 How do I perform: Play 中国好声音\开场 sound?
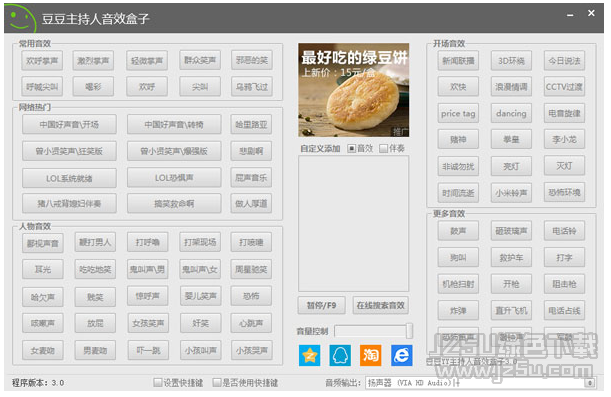point(69,124)
